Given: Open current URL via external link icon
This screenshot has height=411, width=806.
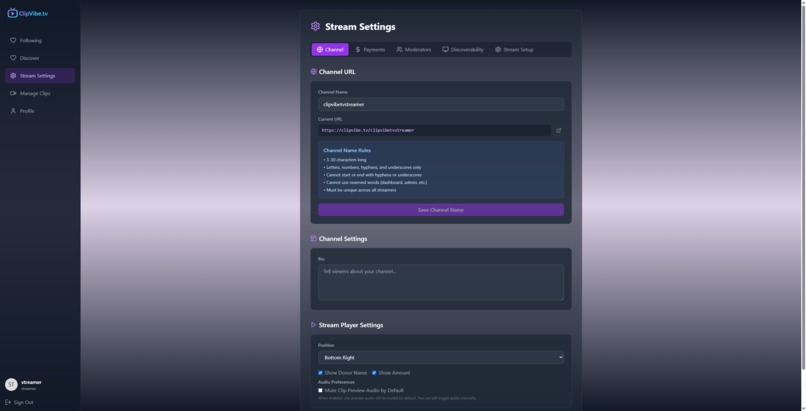Looking at the screenshot, I should point(559,130).
